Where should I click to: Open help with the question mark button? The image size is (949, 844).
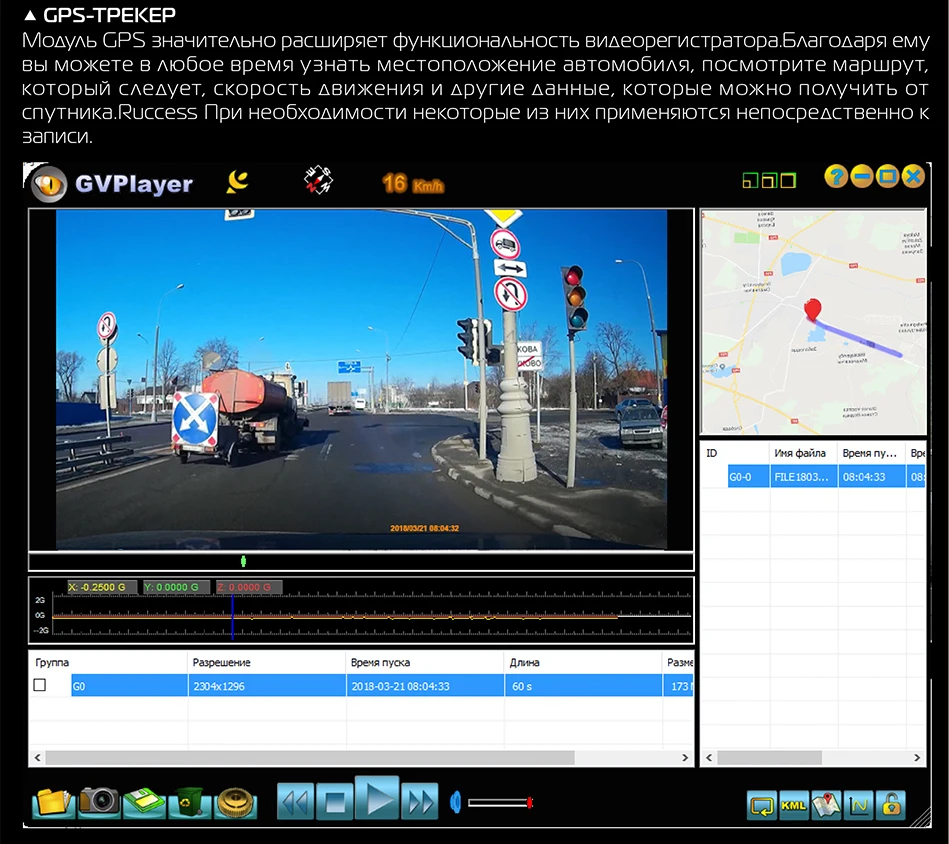click(836, 177)
